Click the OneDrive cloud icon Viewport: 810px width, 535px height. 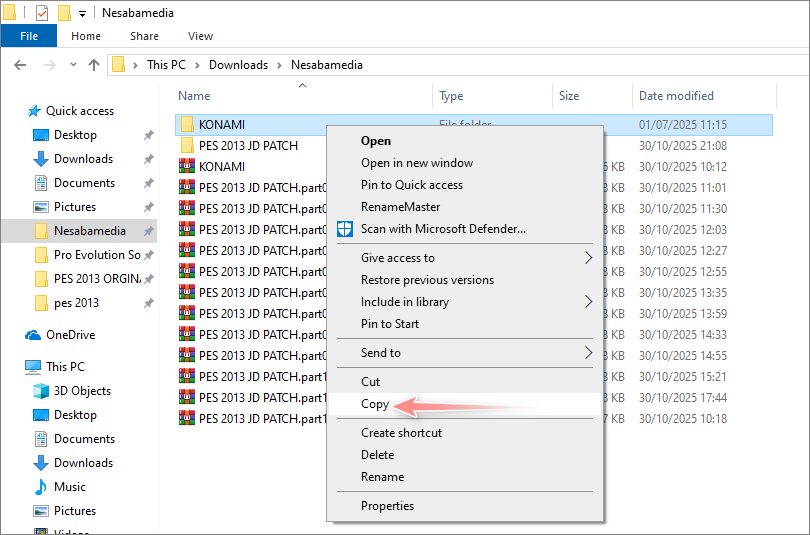[33, 335]
